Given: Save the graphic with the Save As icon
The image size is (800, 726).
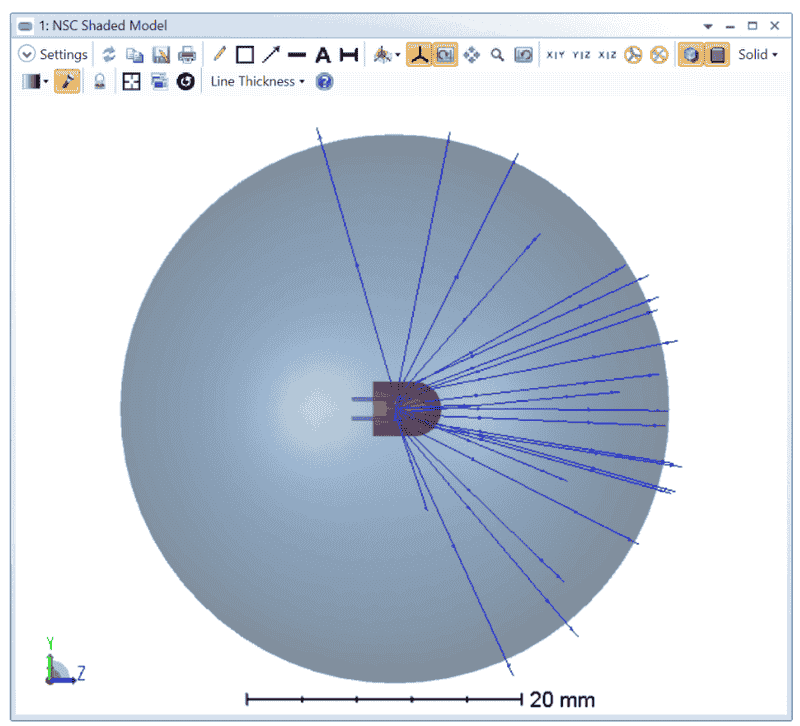Looking at the screenshot, I should tap(161, 55).
